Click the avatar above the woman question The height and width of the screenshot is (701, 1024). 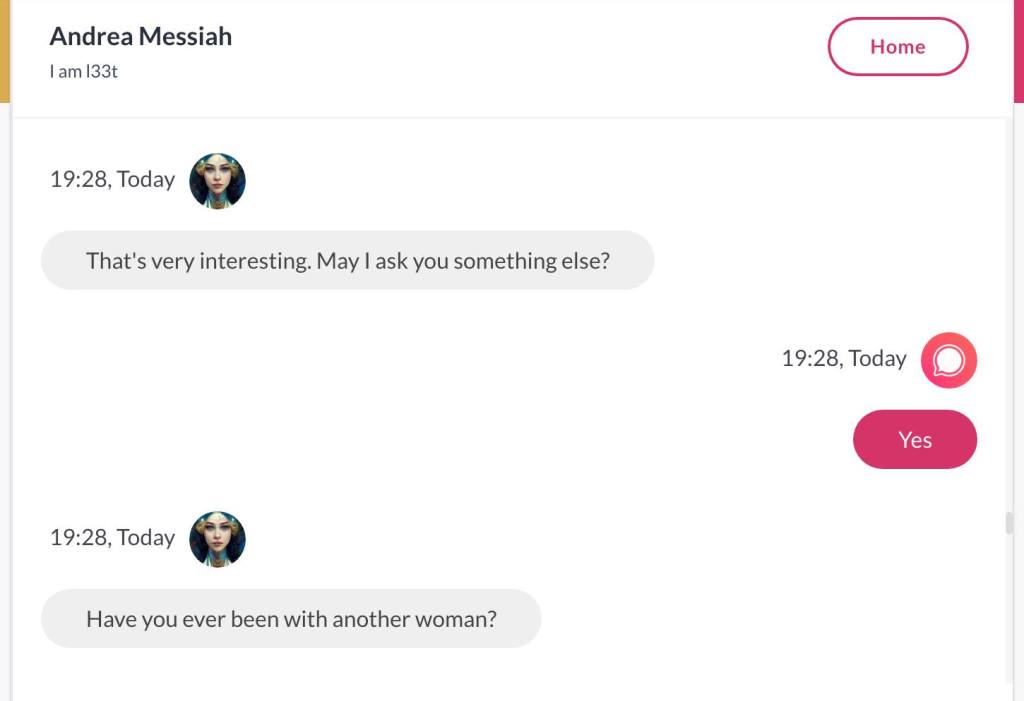tap(217, 539)
